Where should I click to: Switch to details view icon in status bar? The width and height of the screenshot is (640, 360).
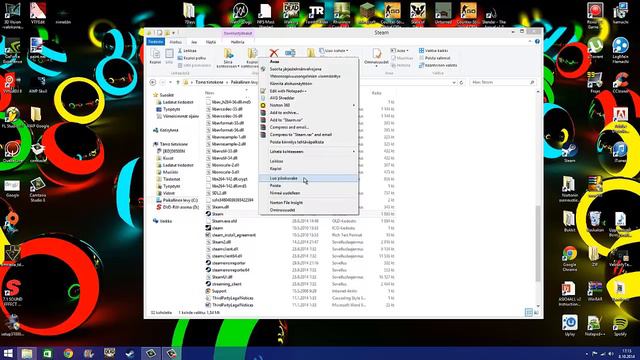[x=529, y=313]
